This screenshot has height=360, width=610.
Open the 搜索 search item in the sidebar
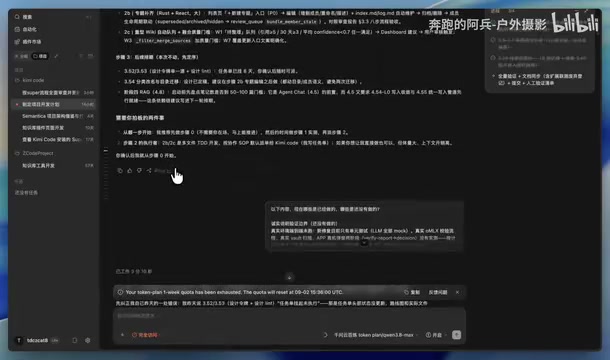pyautogui.click(x=54, y=17)
